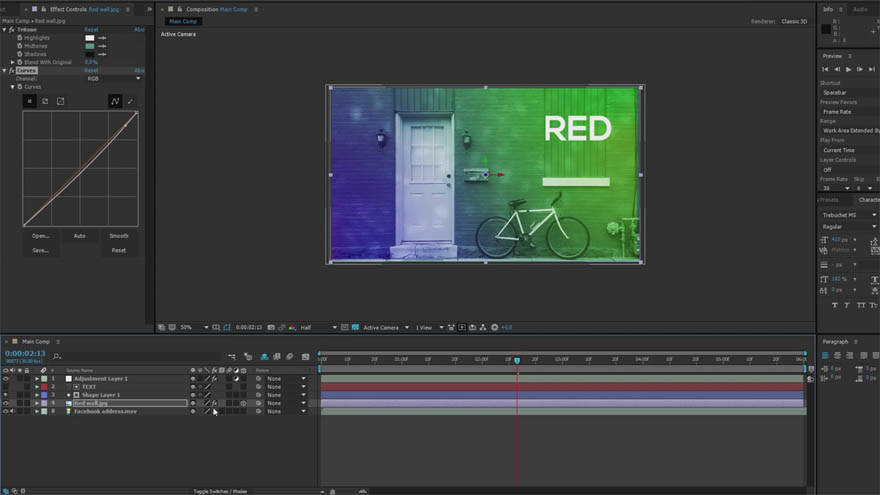Screen dimensions: 880x495
Task: Pick Highlights color with eyedropper
Action: click(x=102, y=38)
